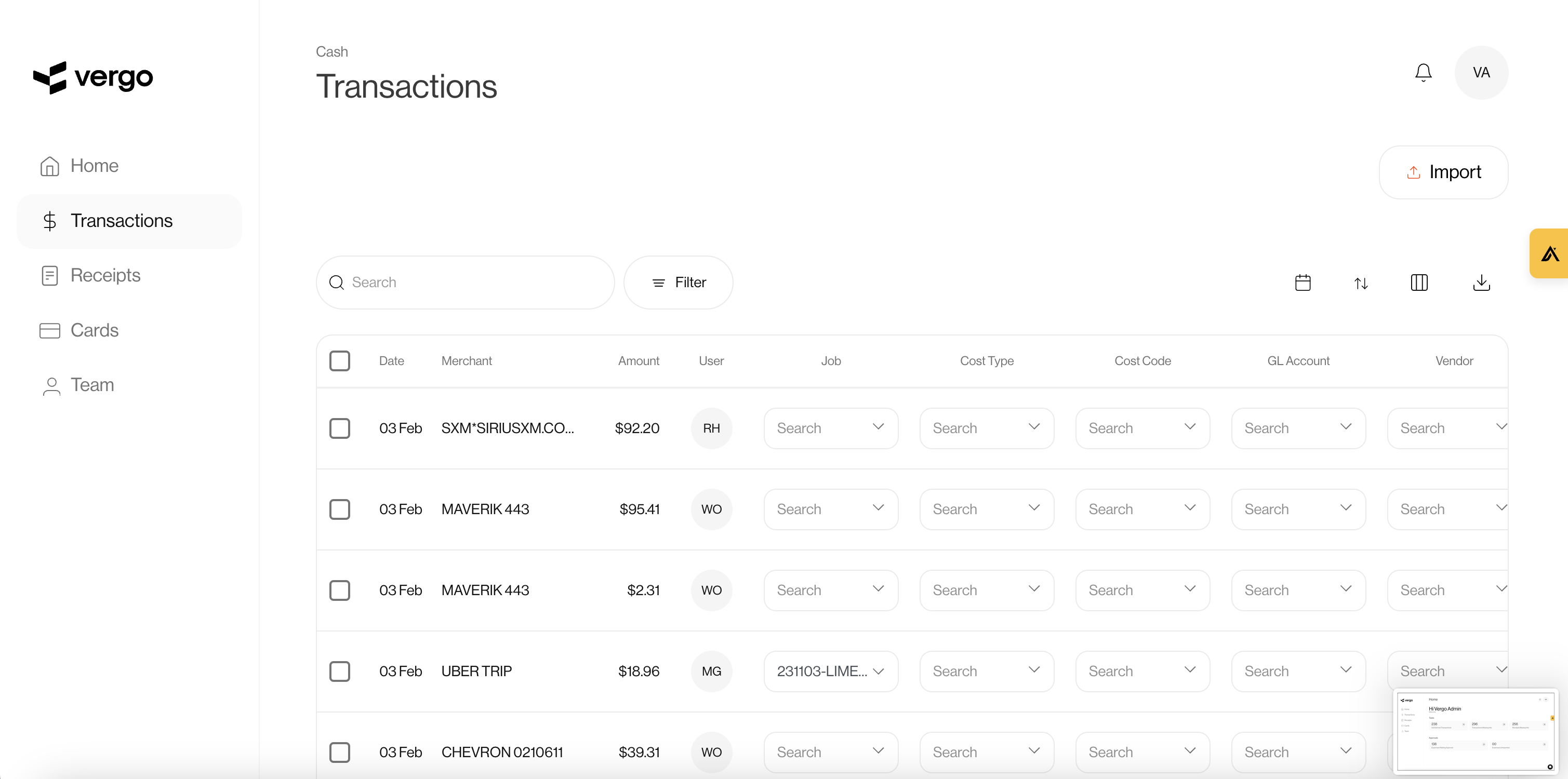1568x779 pixels.
Task: Export transactions with the download icon
Action: point(1481,283)
